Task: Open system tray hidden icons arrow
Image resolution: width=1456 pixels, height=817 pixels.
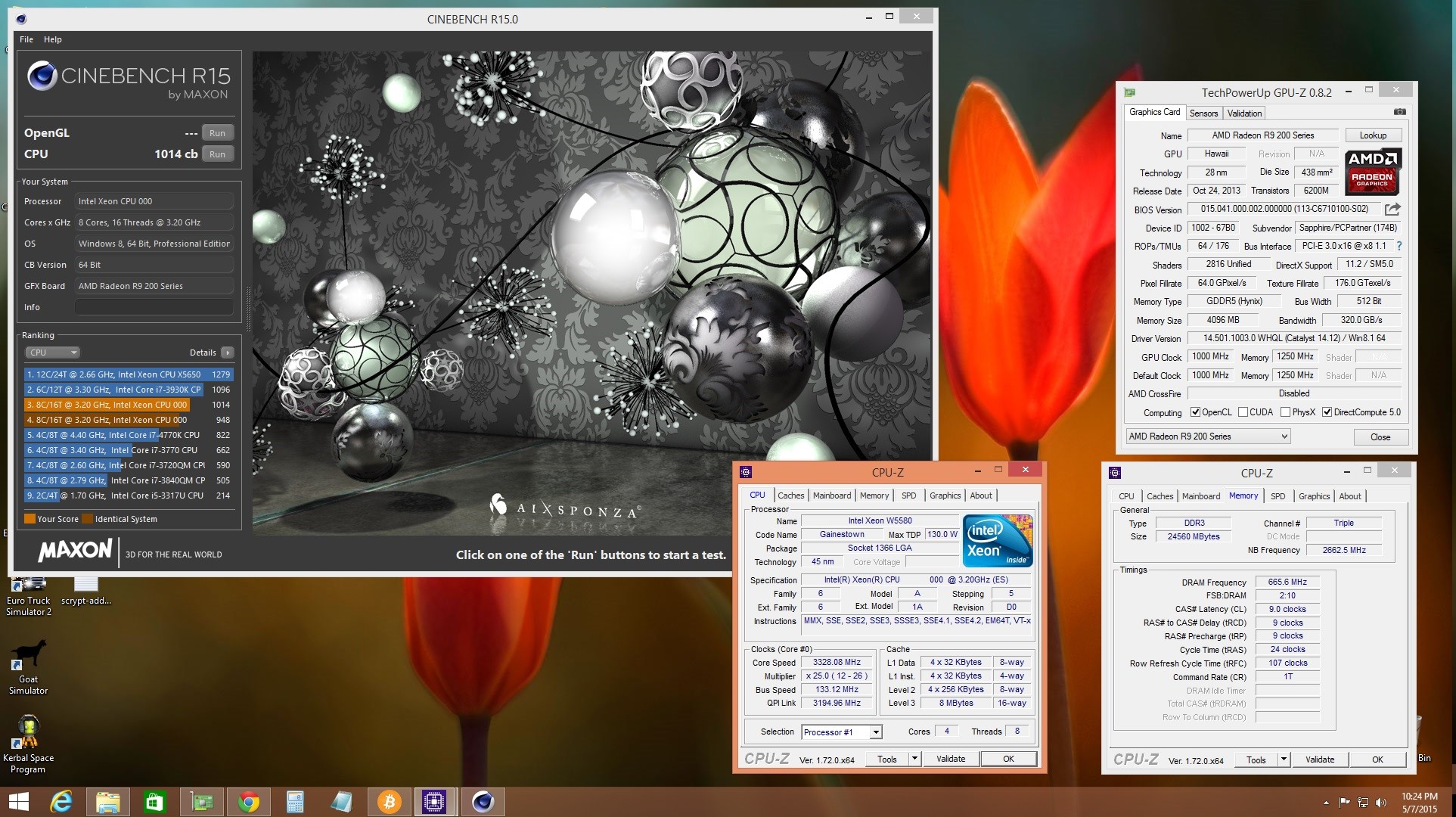Action: [x=1326, y=803]
